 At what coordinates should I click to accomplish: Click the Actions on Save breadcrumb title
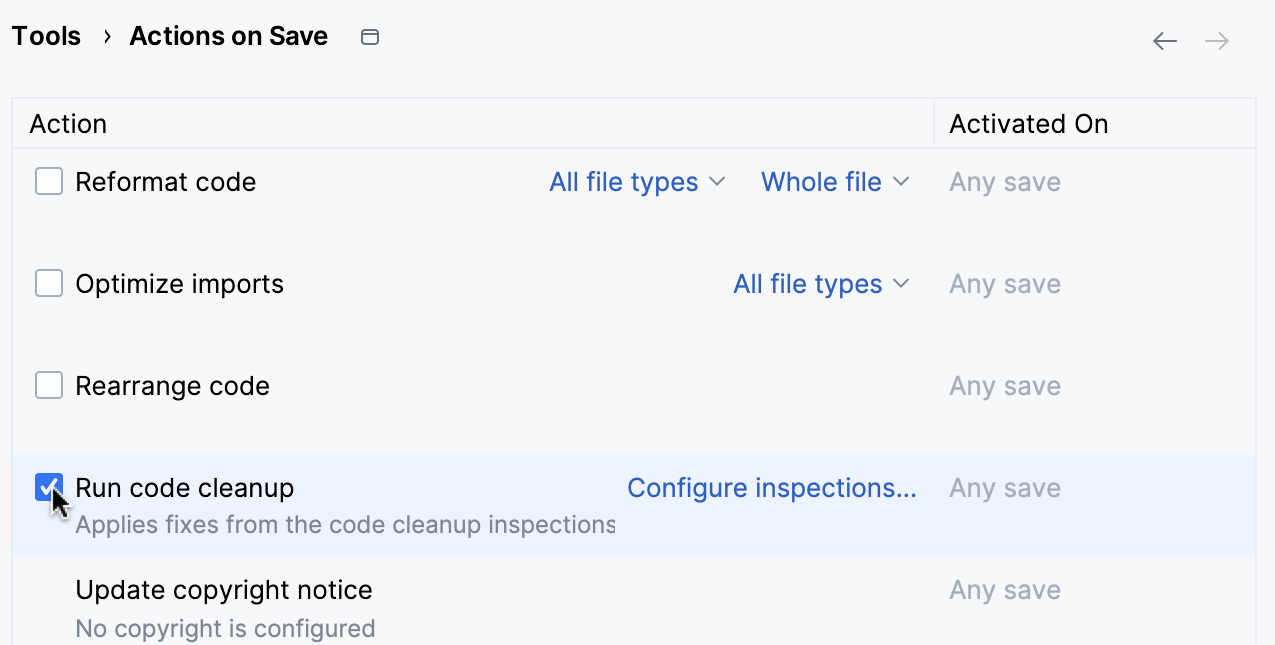(x=228, y=36)
